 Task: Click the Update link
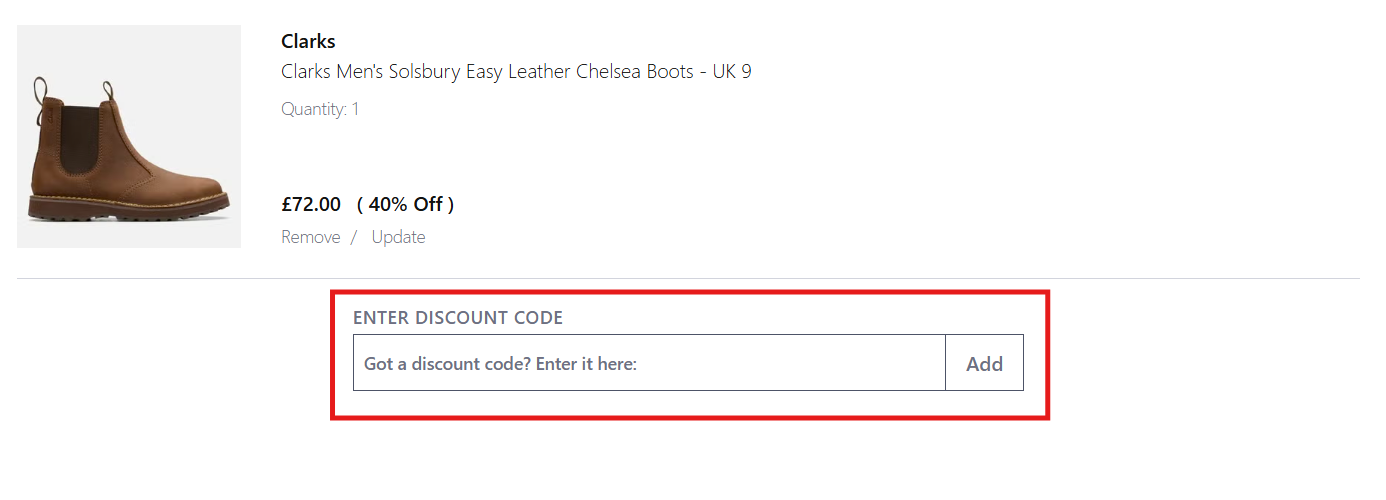[398, 237]
